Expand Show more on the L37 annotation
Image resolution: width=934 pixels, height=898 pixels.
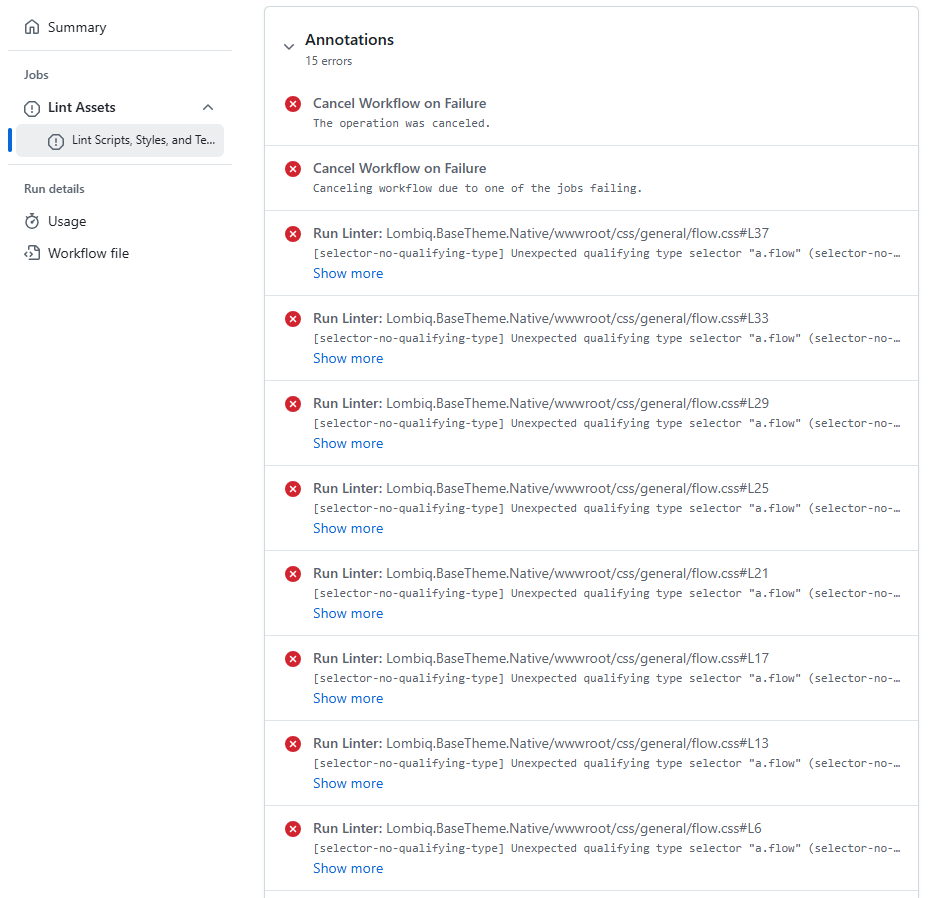pyautogui.click(x=347, y=273)
